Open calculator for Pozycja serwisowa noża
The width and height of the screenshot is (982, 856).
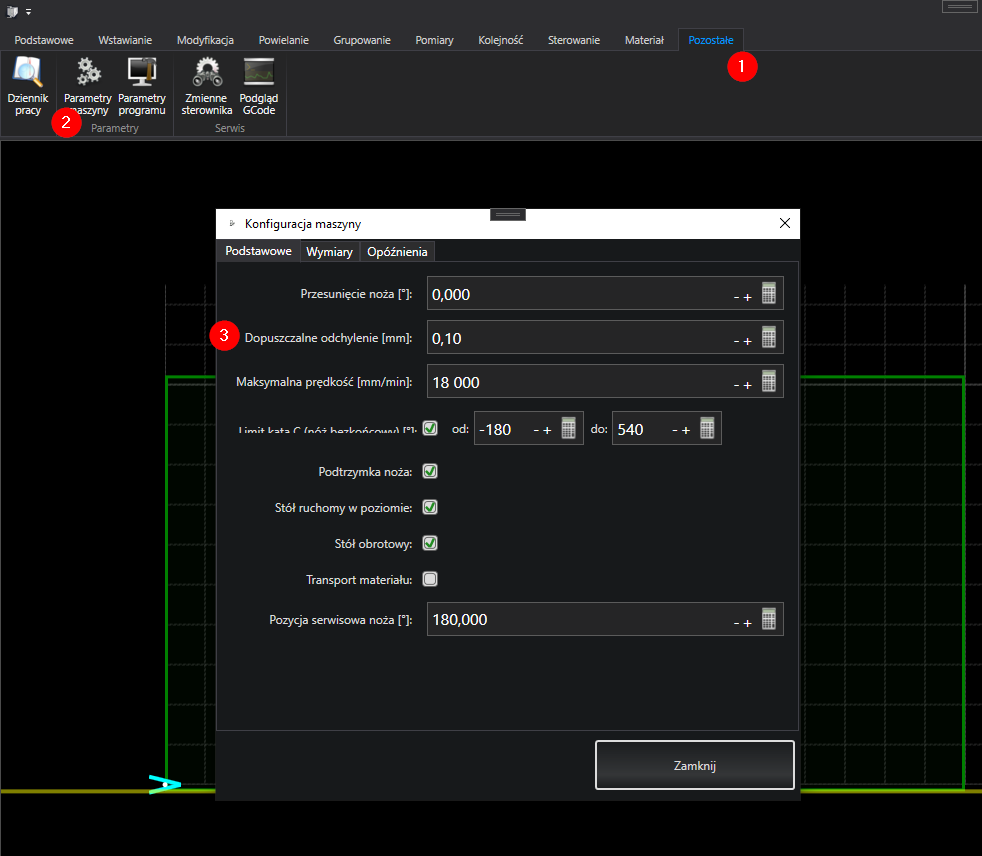click(x=768, y=620)
